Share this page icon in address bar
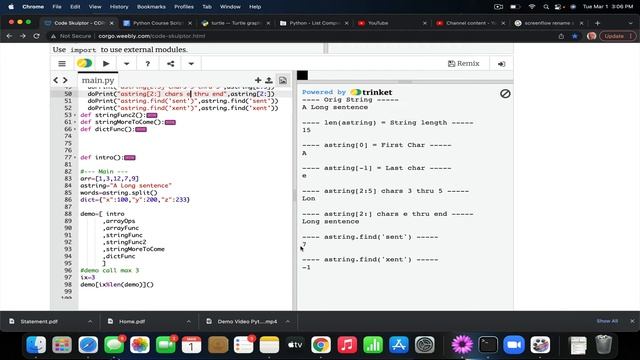The width and height of the screenshot is (640, 360). [x=561, y=36]
